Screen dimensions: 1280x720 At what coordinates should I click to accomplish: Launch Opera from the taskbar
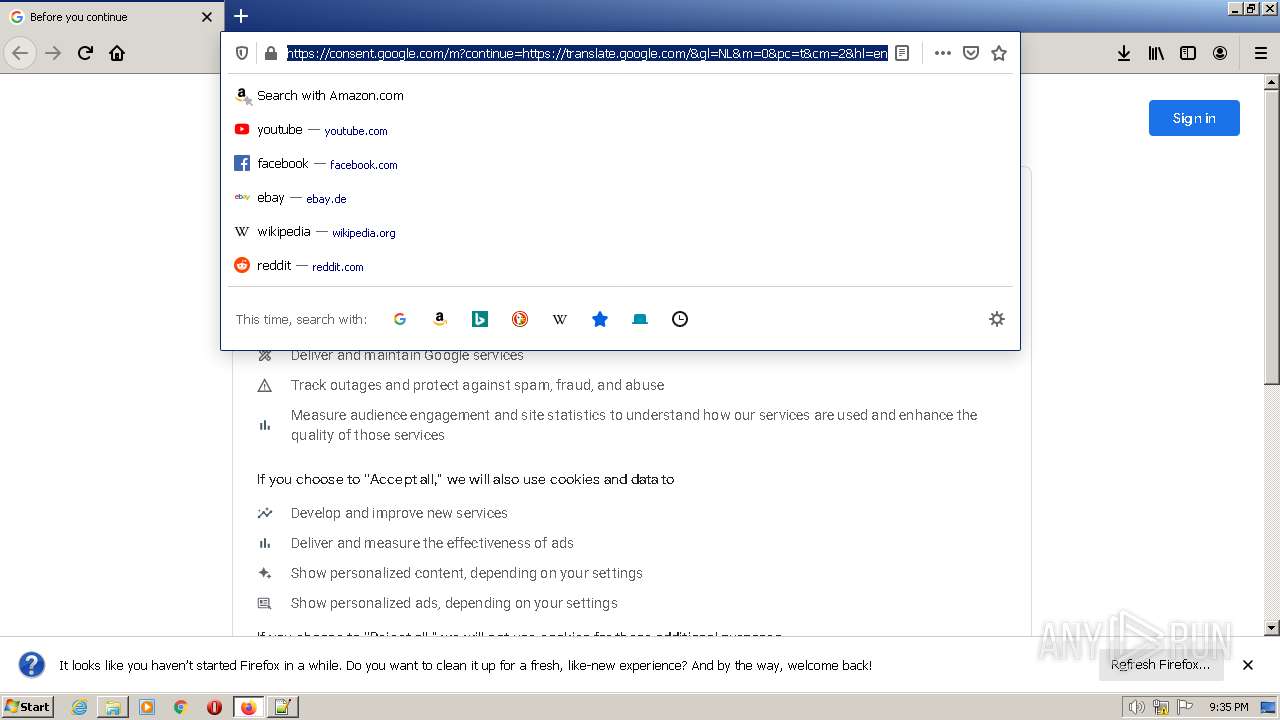214,707
